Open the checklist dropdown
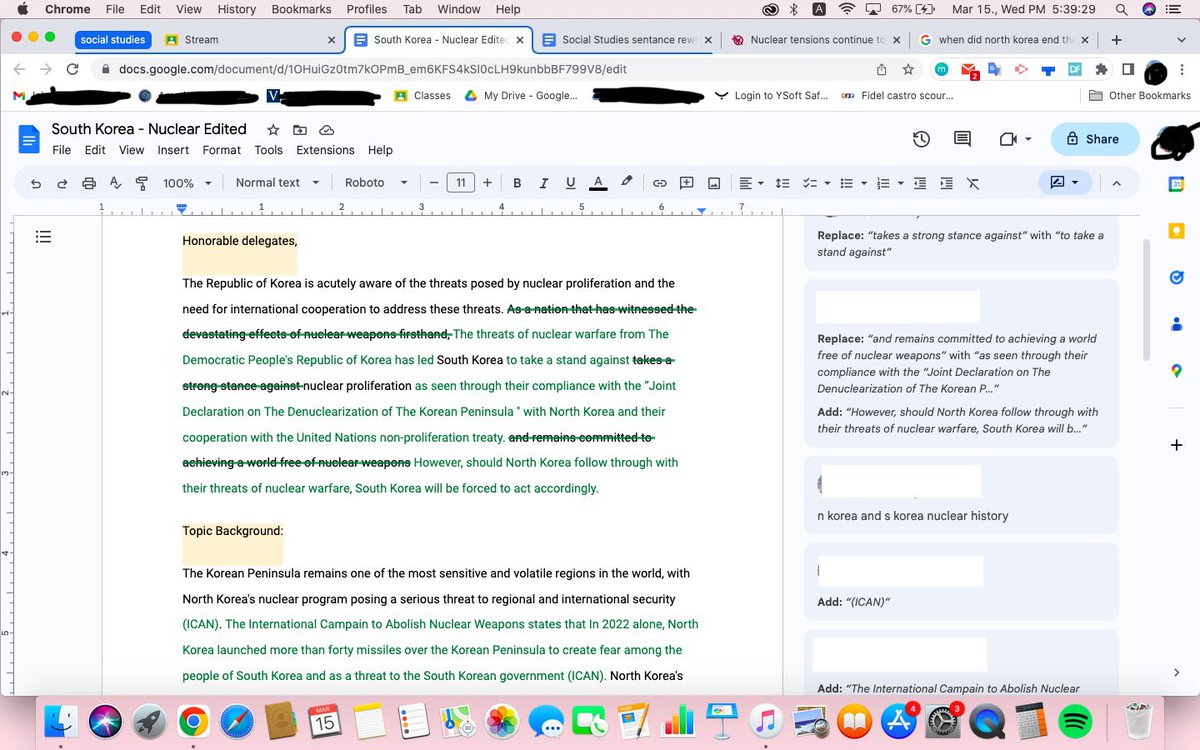Image resolution: width=1200 pixels, height=750 pixels. point(815,183)
